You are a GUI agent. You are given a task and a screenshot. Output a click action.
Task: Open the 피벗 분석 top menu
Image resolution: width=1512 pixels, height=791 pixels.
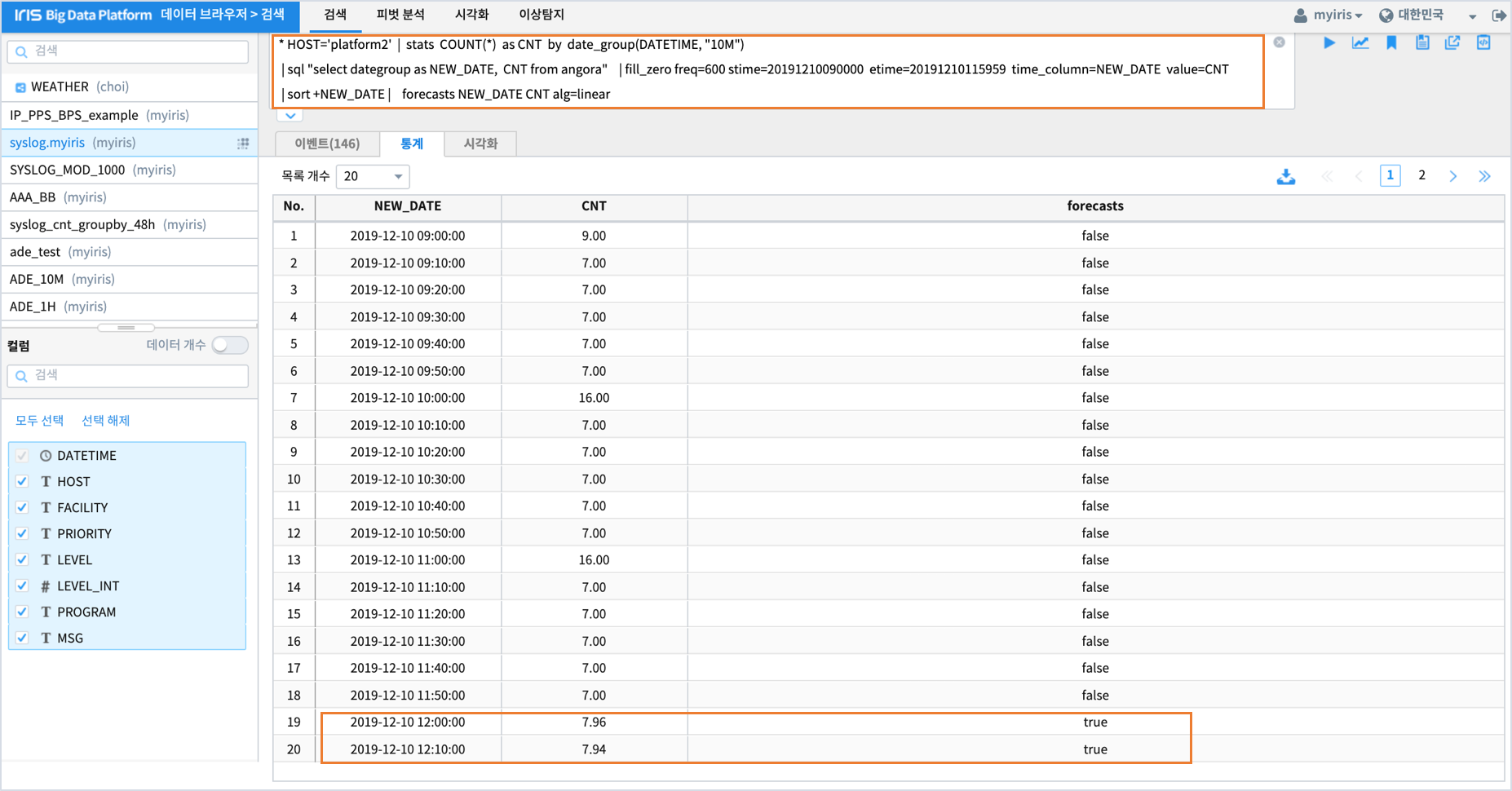tap(400, 15)
